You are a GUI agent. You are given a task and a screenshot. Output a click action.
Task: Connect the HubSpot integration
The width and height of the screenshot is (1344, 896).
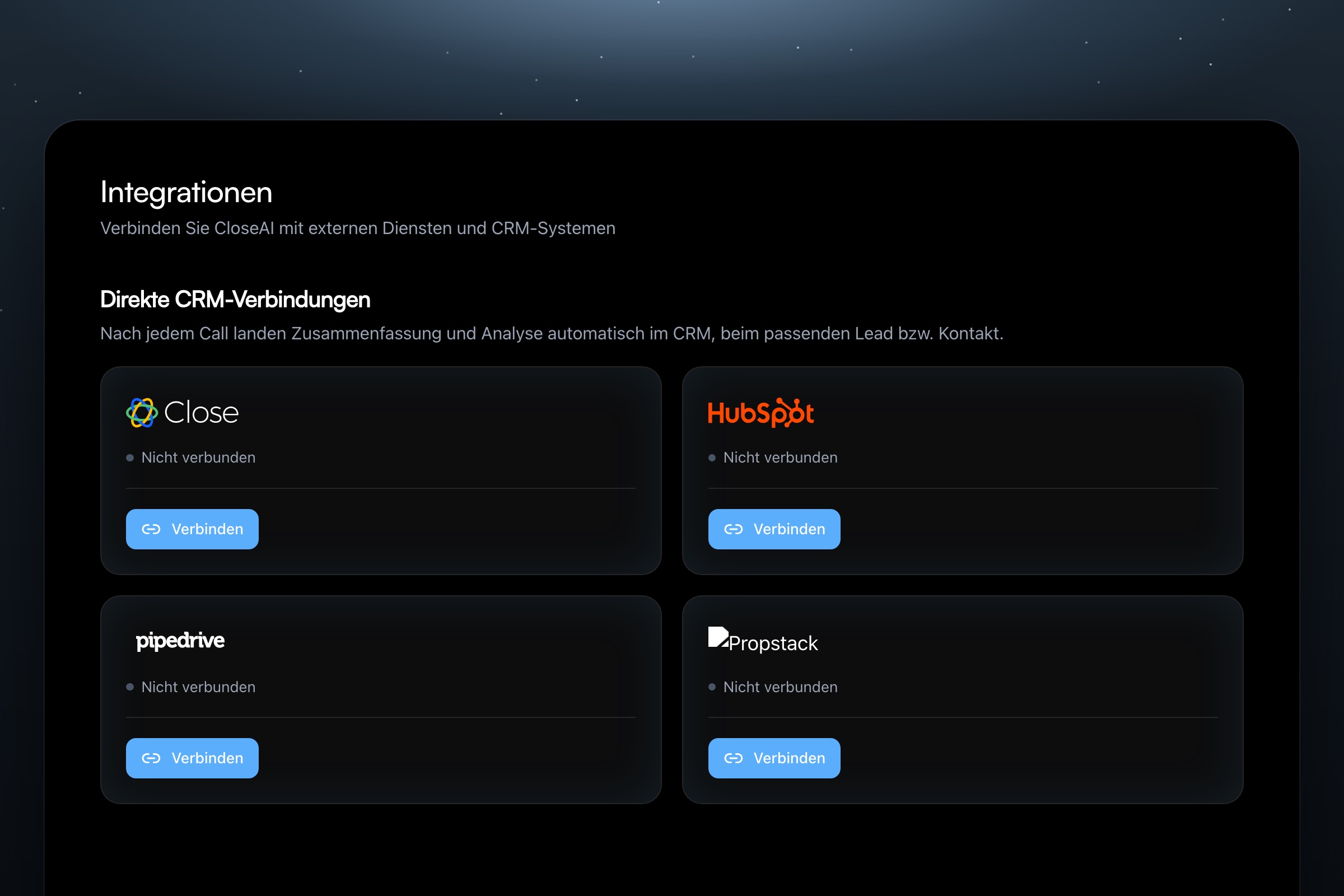click(x=774, y=529)
